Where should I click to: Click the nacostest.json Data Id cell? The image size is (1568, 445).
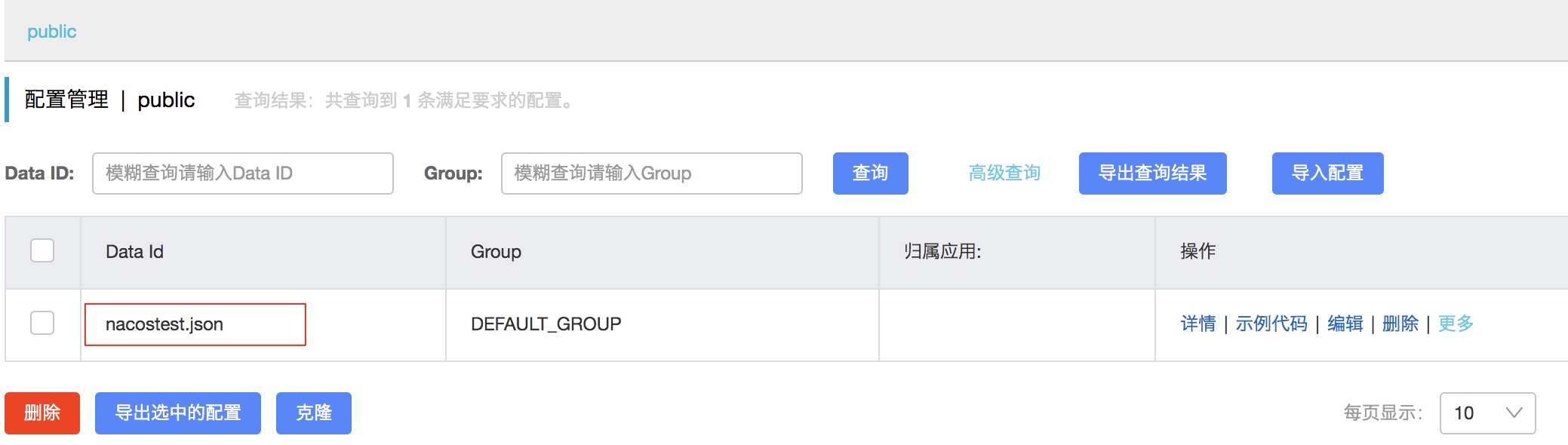tap(195, 324)
